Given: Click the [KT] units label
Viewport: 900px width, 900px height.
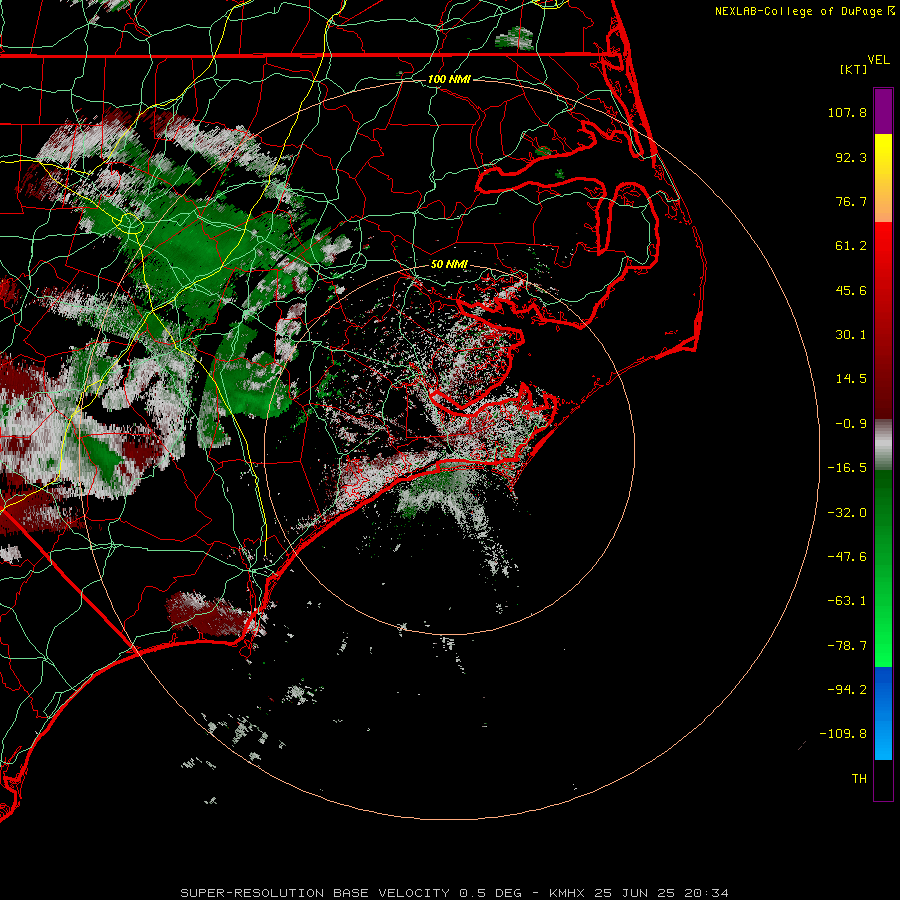Looking at the screenshot, I should tap(854, 69).
